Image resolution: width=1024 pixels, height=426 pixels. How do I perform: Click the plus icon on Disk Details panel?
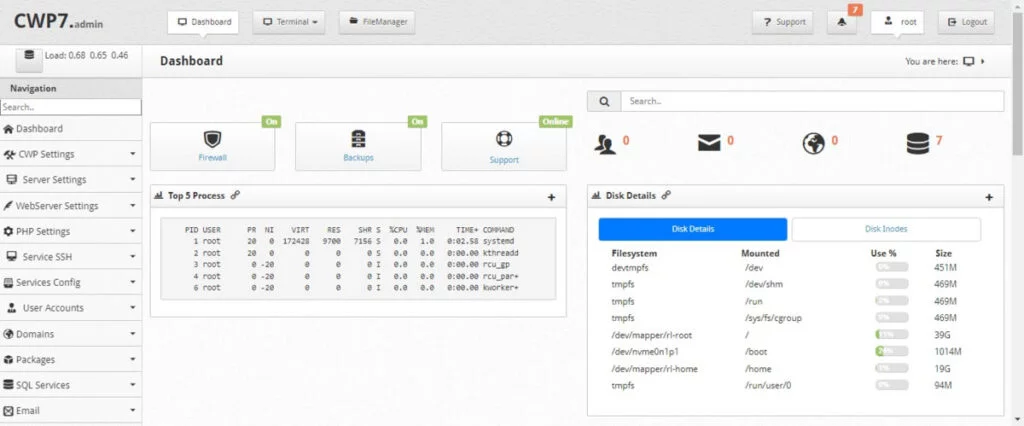tap(989, 197)
